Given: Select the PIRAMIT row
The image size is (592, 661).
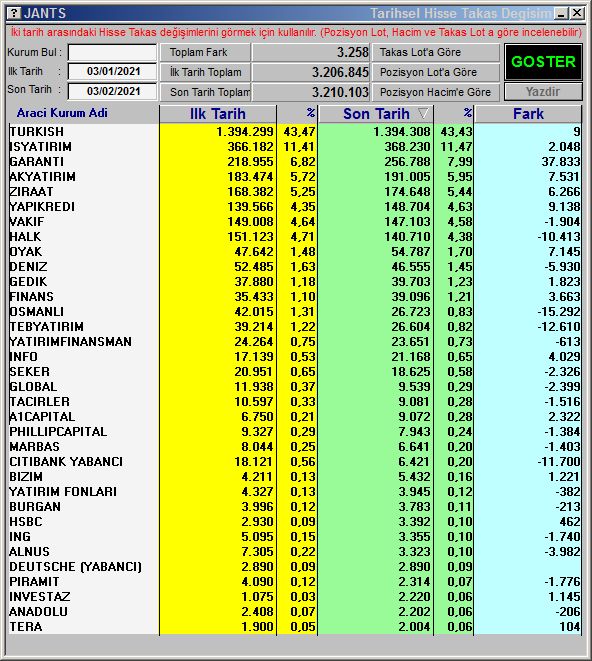Looking at the screenshot, I should [295, 582].
